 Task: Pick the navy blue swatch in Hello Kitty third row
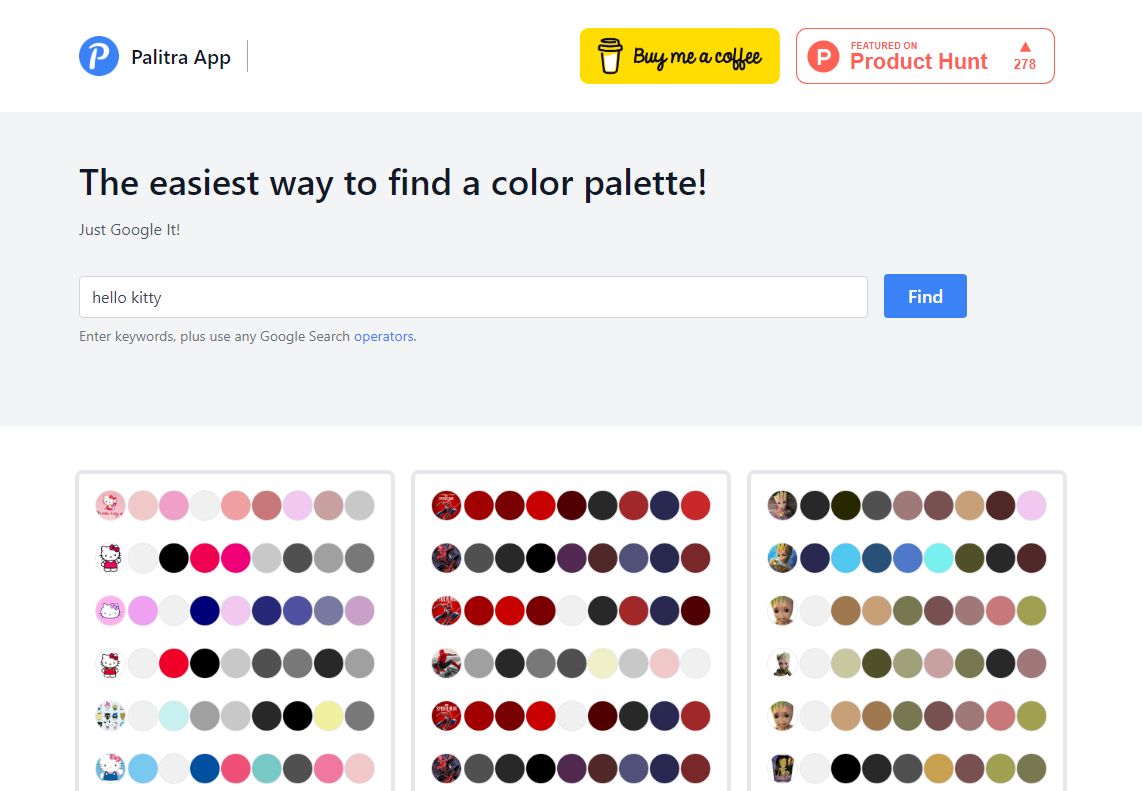(x=205, y=611)
